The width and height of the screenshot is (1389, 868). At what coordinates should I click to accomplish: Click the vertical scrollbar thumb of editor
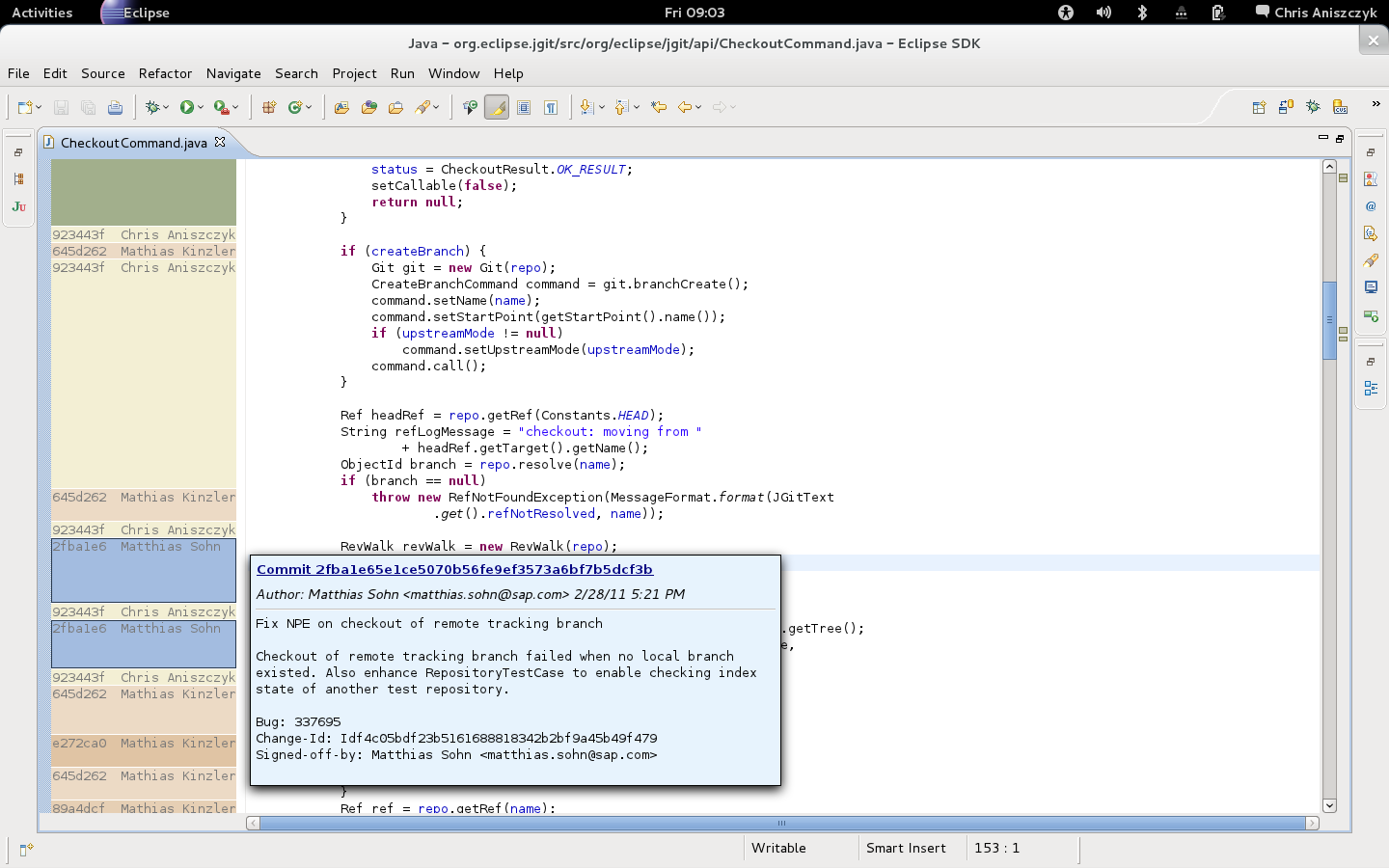tap(1329, 319)
